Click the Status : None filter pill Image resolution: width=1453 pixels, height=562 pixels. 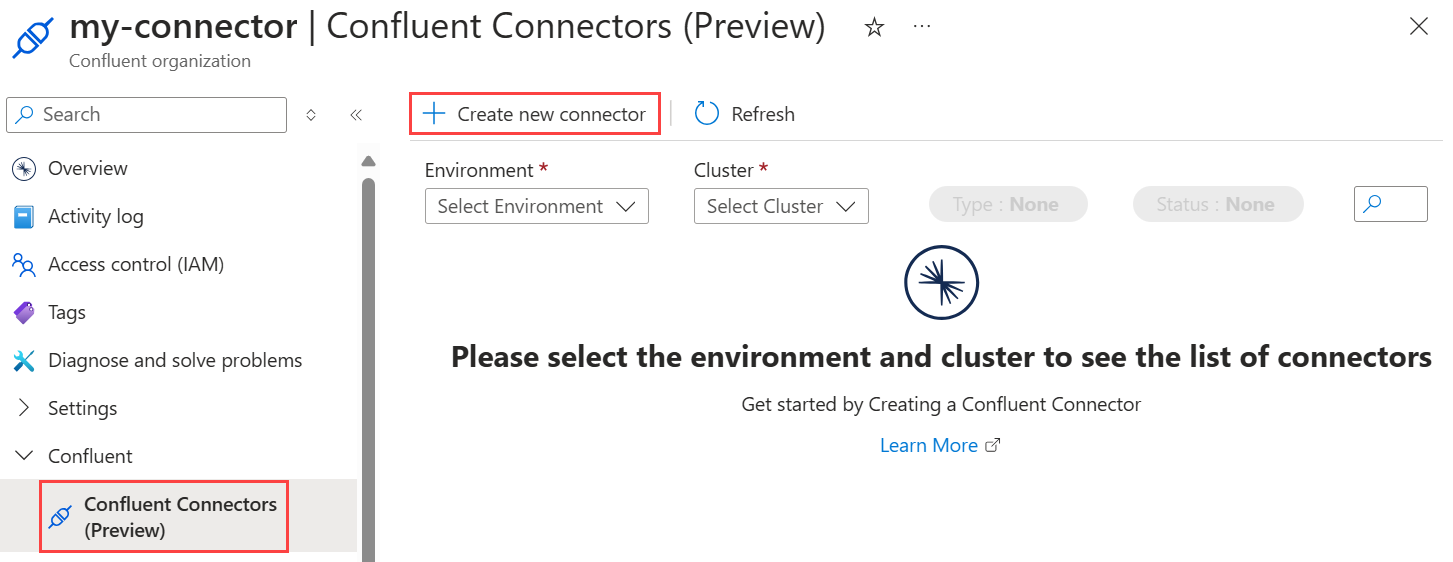click(x=1218, y=205)
